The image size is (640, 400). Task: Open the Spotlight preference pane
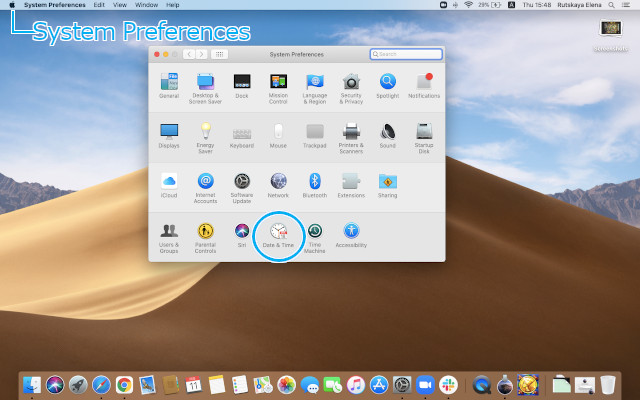[x=387, y=86]
